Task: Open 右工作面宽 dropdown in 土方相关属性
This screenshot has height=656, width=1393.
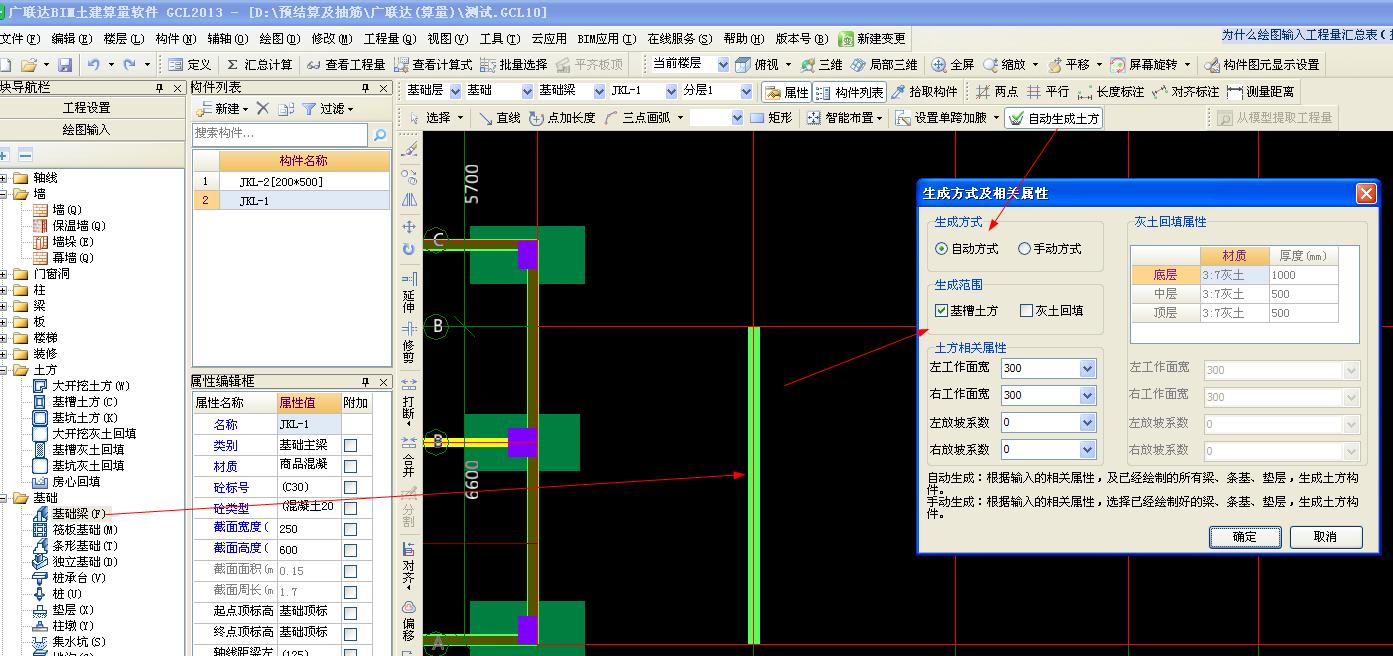Action: pos(1088,396)
